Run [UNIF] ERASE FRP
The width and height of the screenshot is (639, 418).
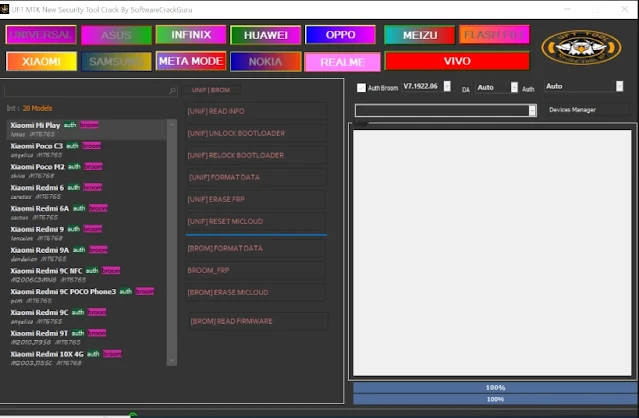pos(256,199)
